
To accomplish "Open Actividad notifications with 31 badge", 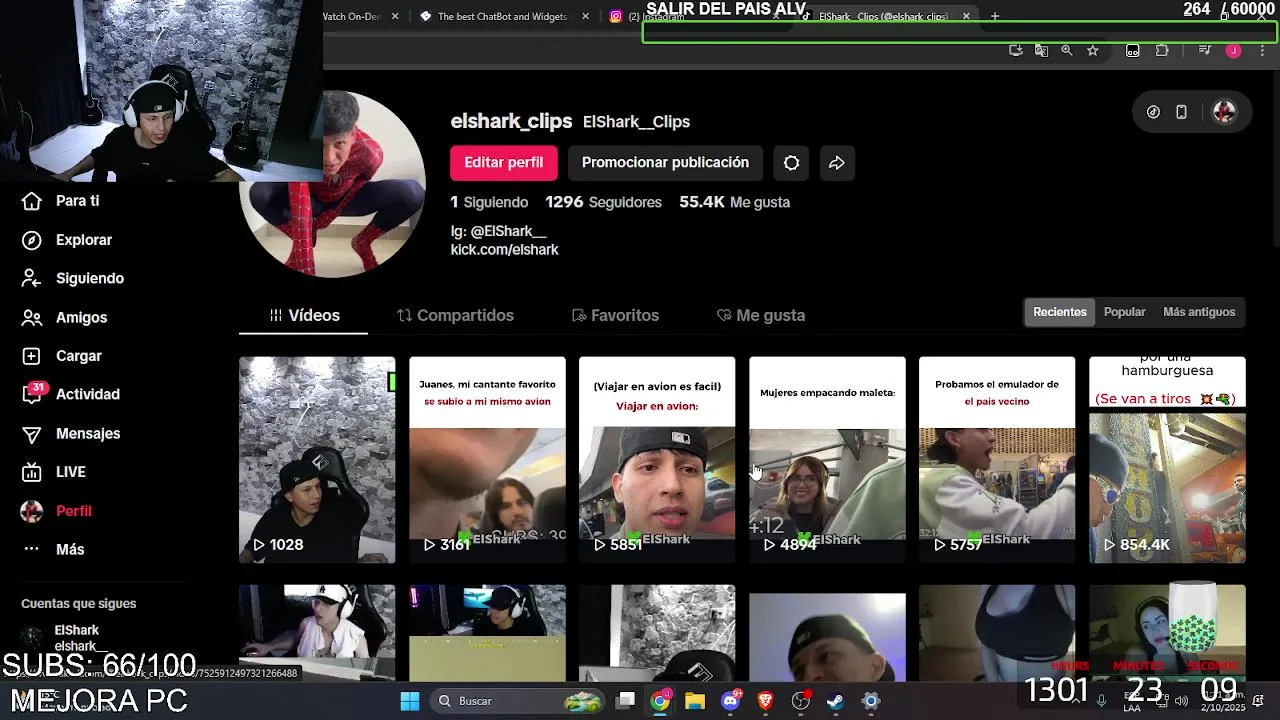I will (70, 394).
